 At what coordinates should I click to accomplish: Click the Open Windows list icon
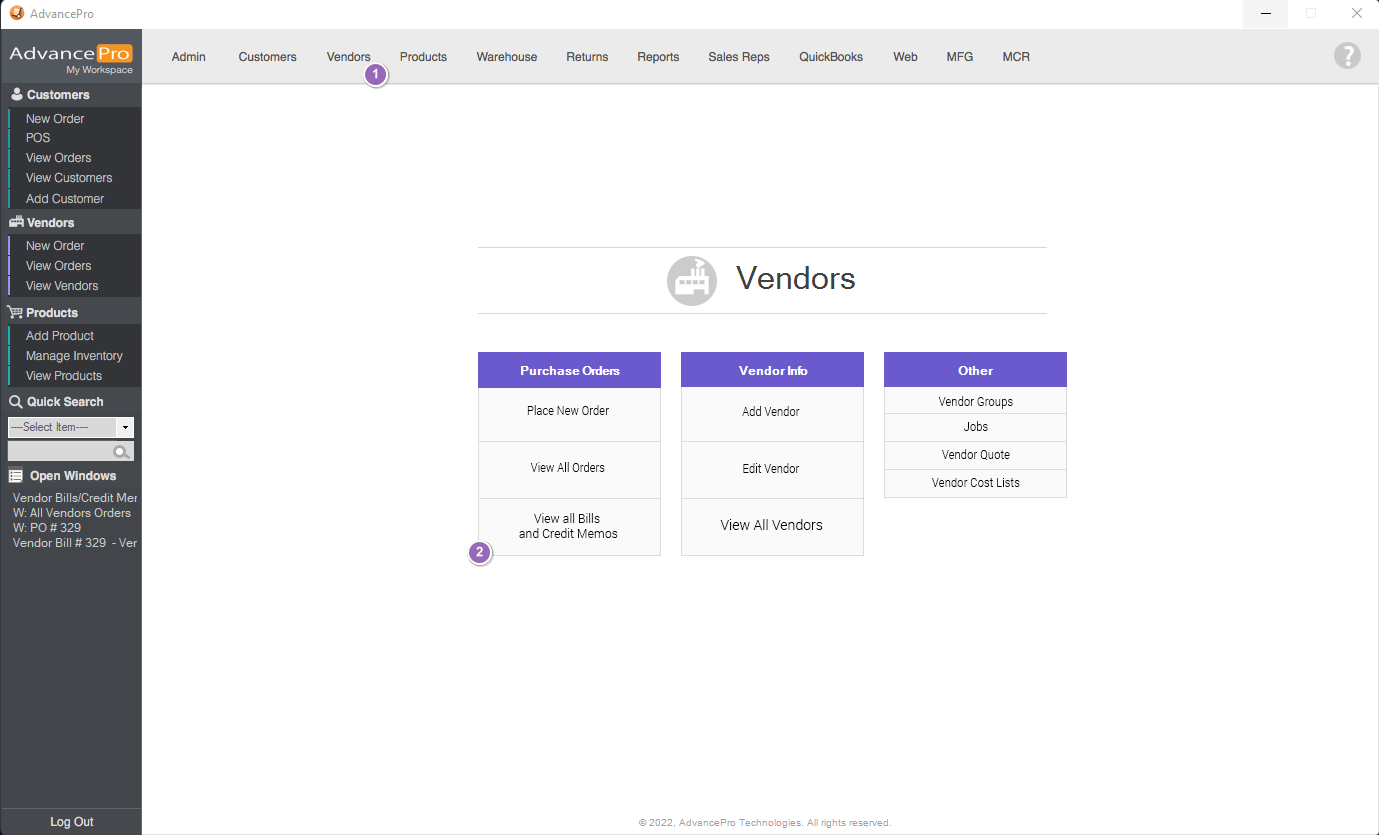pos(16,476)
